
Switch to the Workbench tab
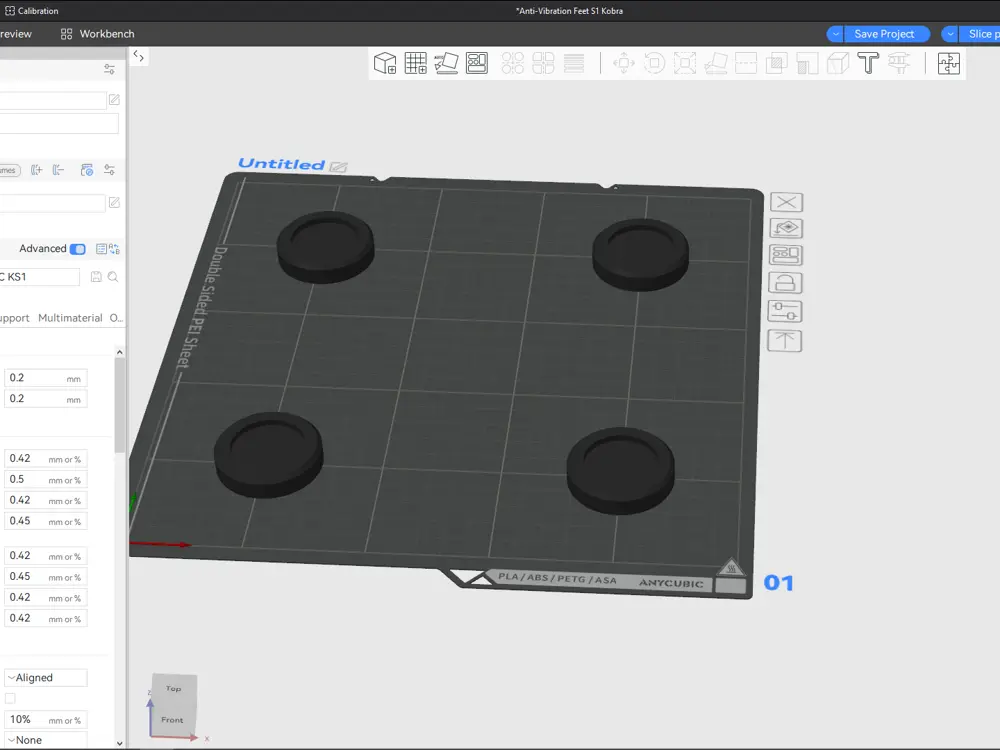(x=98, y=34)
